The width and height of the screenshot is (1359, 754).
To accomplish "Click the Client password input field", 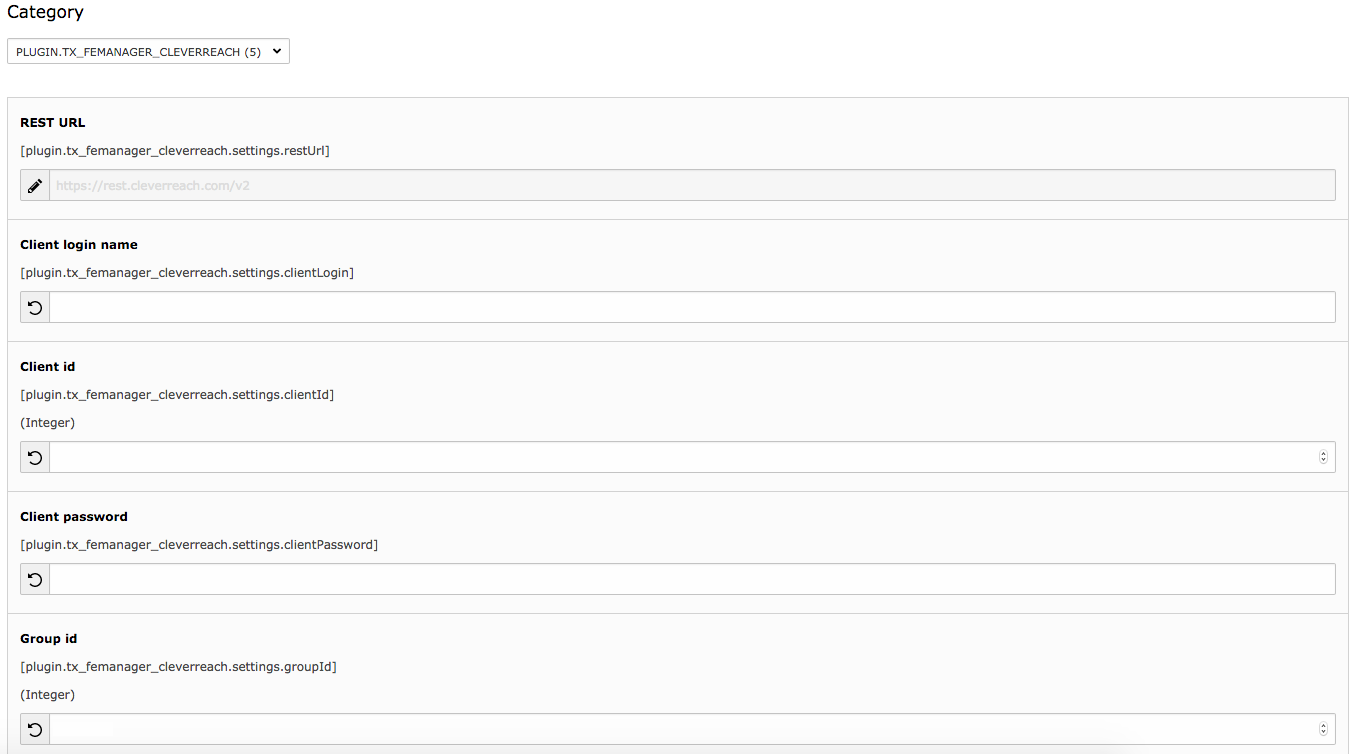I will (692, 579).
